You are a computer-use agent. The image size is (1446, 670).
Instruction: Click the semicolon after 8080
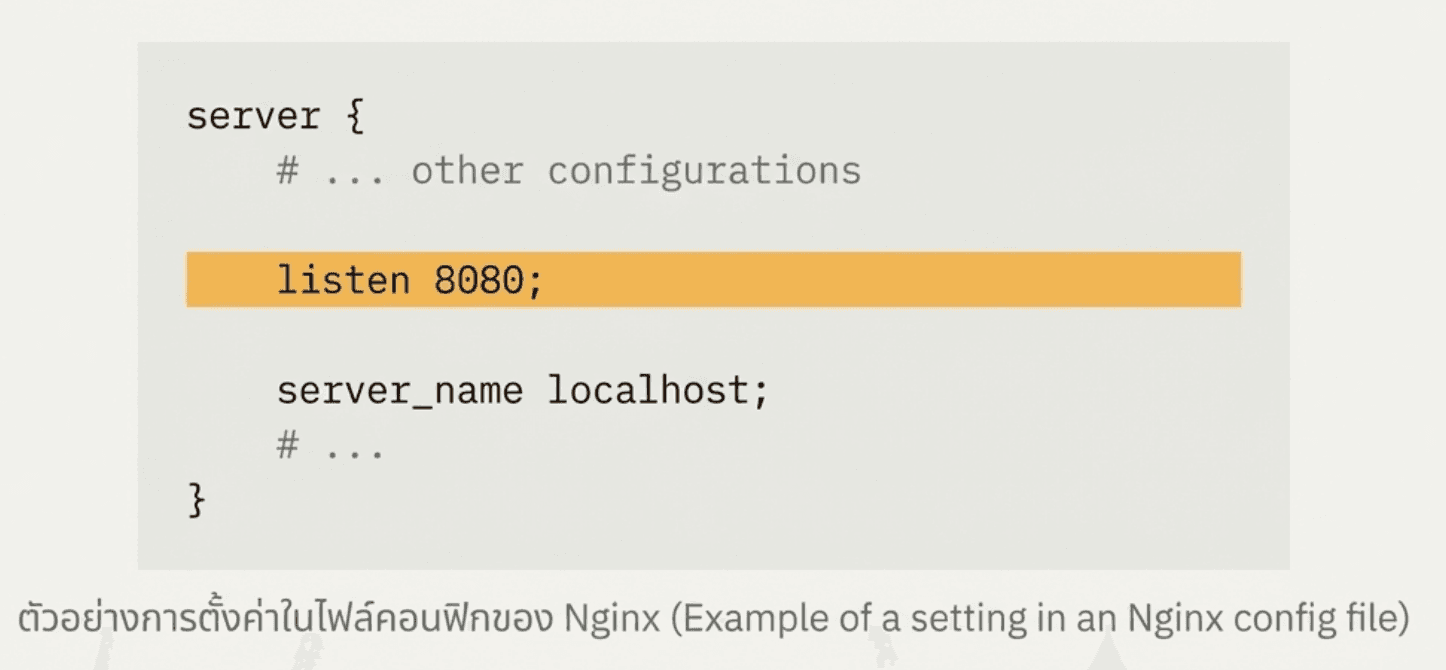[x=535, y=282]
